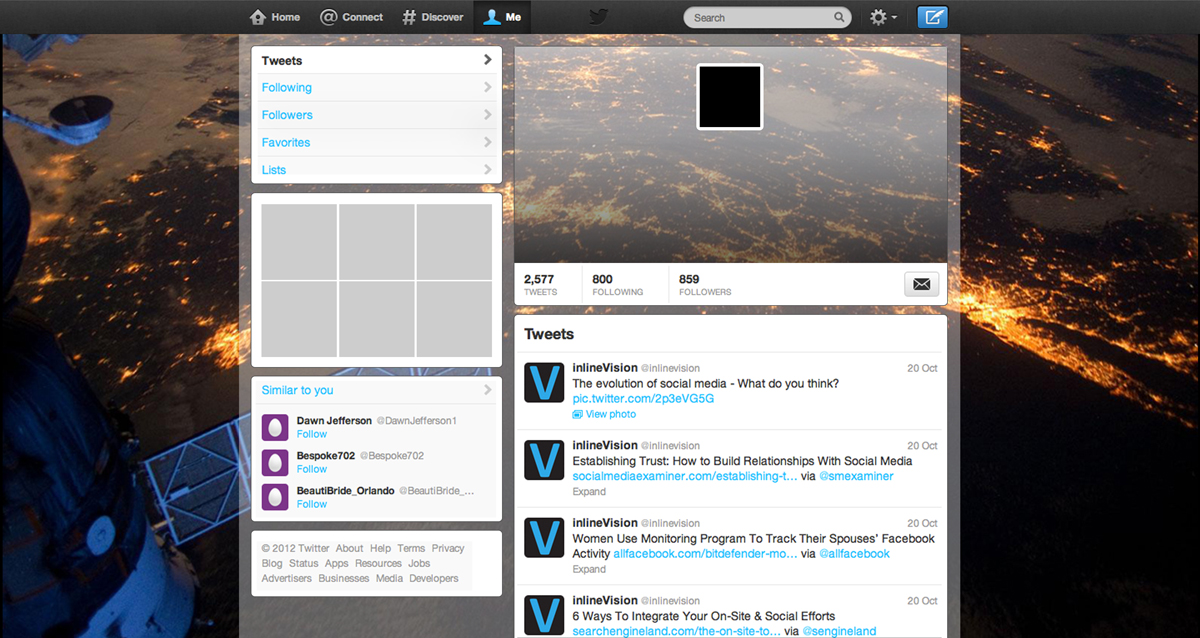Open the @smexaminer mention
This screenshot has height=638, width=1200.
click(x=856, y=476)
